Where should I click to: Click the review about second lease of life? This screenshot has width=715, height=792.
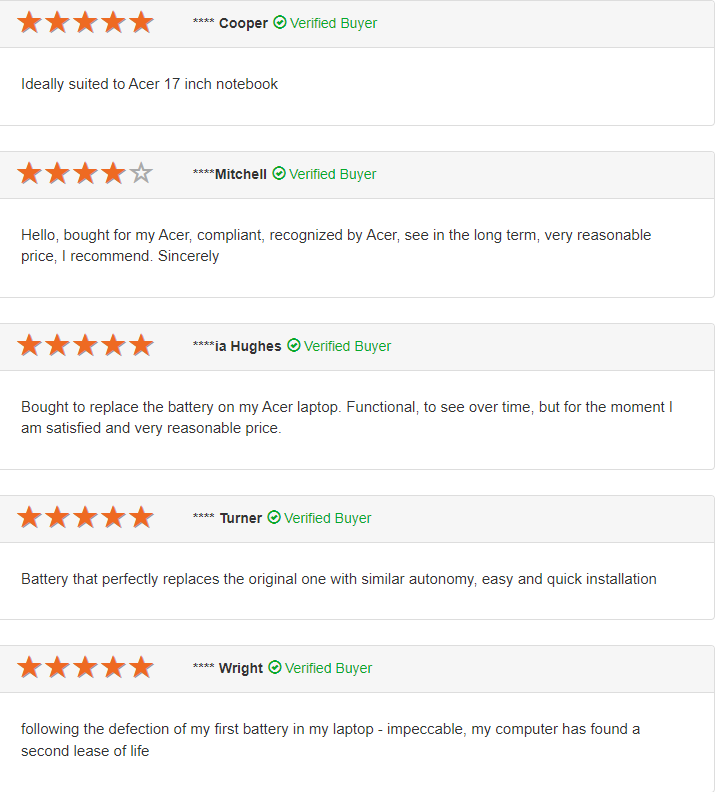click(330, 740)
